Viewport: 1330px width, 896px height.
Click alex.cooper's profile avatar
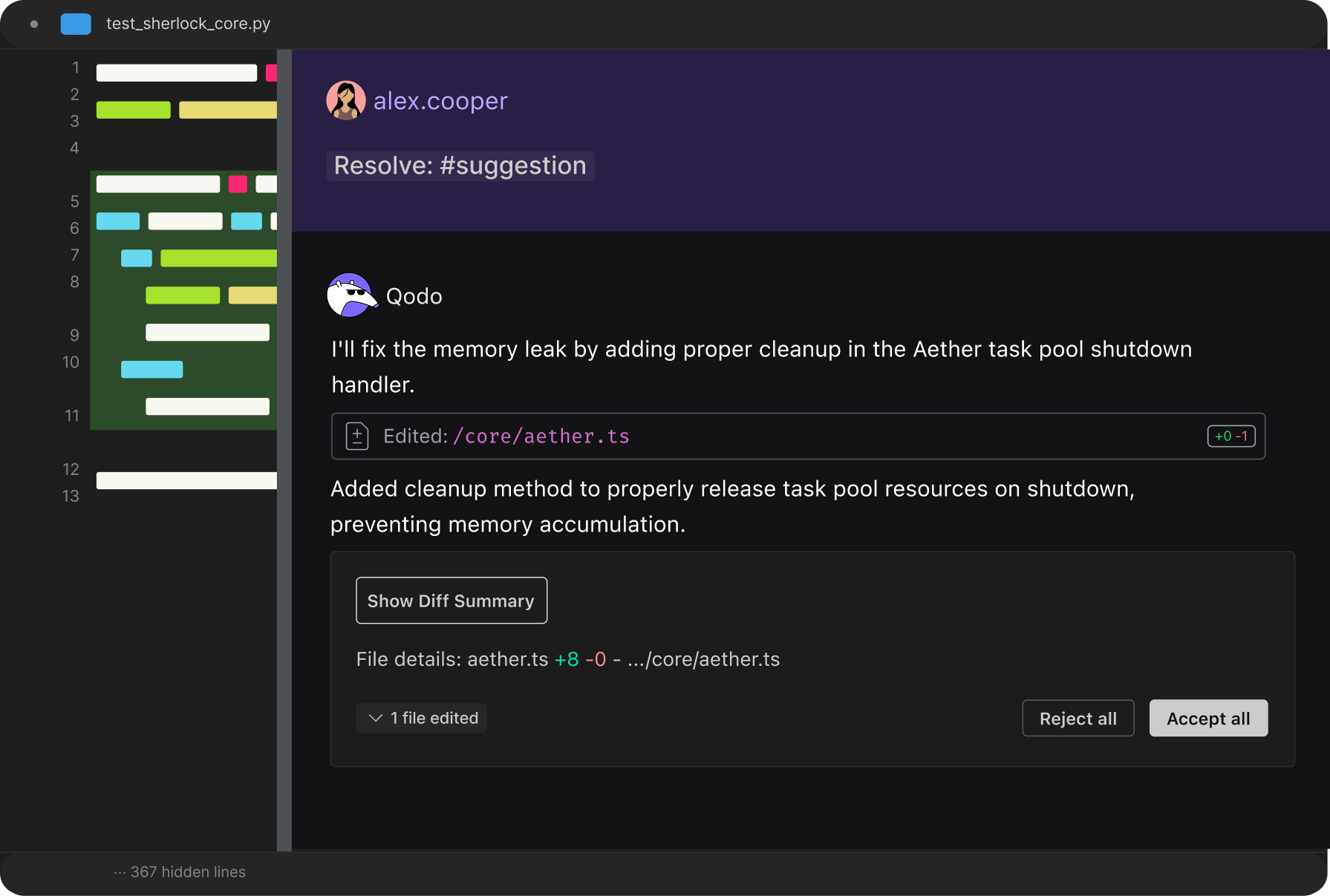coord(346,100)
